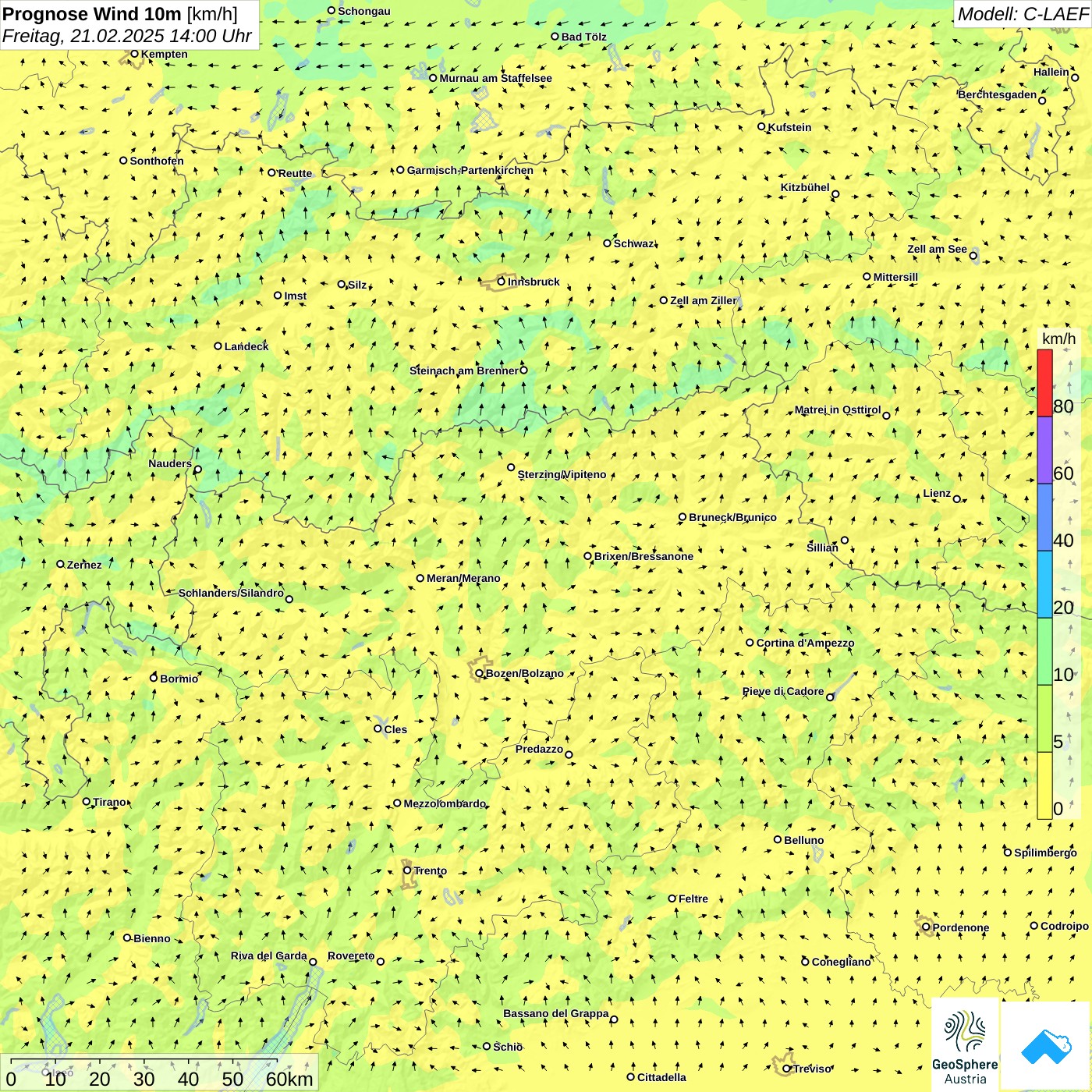Click the Innsbruck city marker

coord(502,282)
